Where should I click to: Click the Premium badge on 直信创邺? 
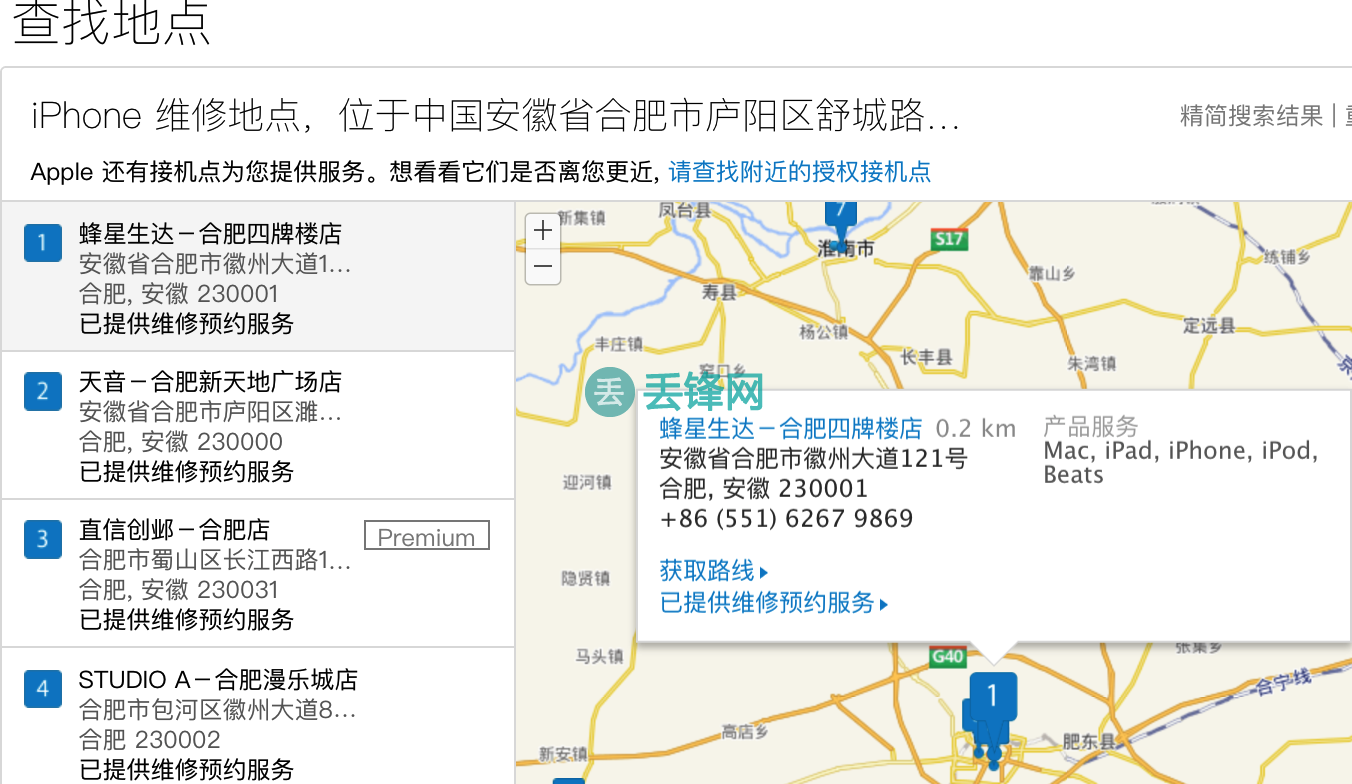pos(427,536)
